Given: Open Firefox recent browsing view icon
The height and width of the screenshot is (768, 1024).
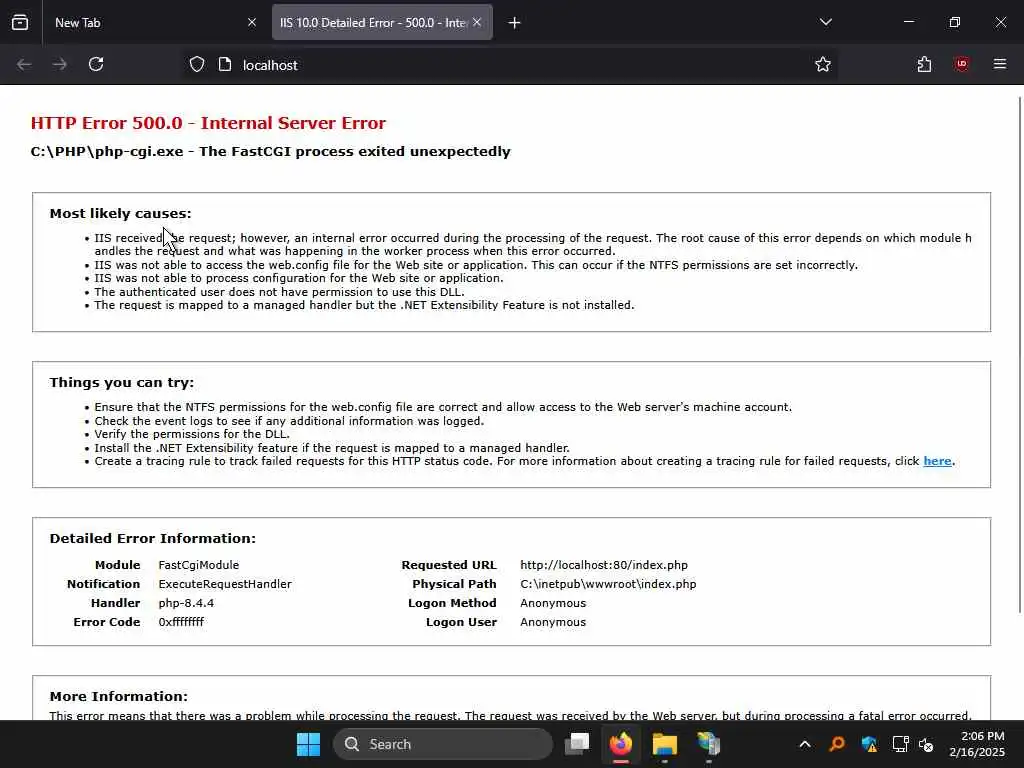Looking at the screenshot, I should click(20, 22).
